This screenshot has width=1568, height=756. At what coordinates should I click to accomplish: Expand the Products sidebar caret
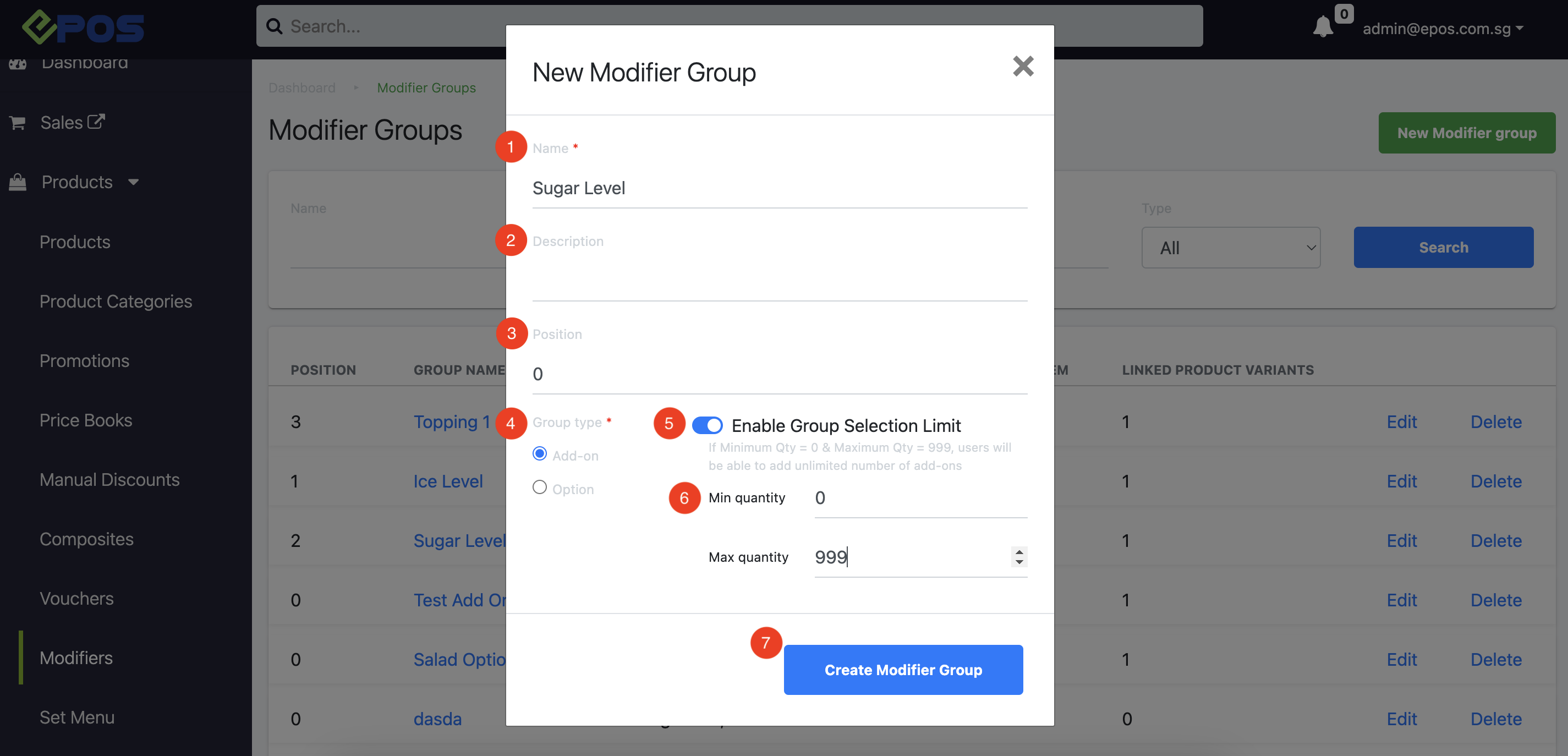[x=133, y=182]
